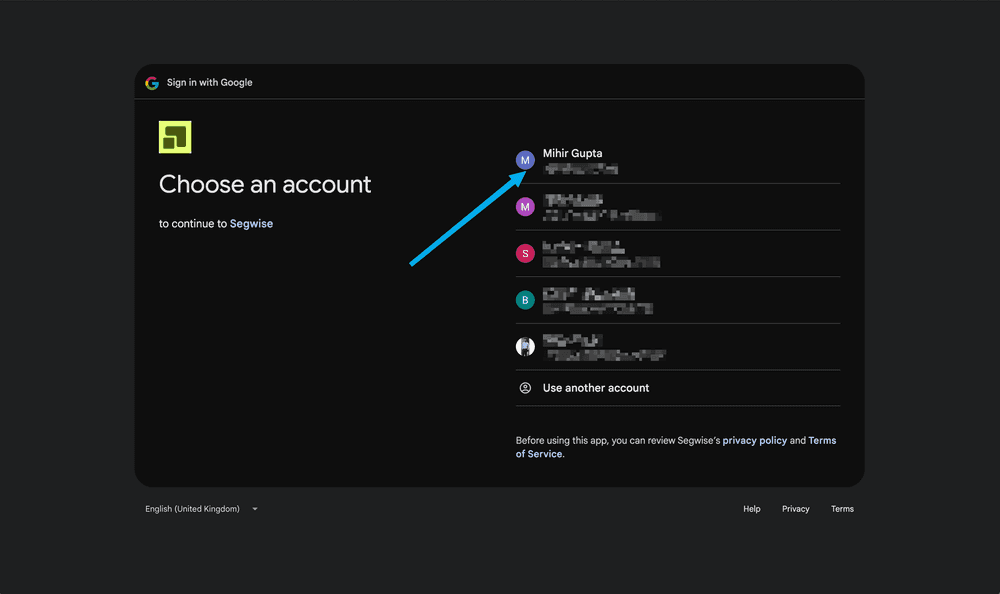The image size is (1000, 594).
Task: Click the Use another account person icon
Action: point(525,388)
